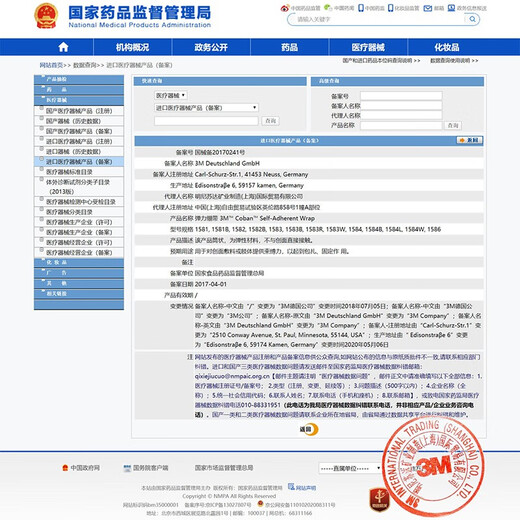Open the red Weibo icon in the header

pyautogui.click(x=285, y=8)
